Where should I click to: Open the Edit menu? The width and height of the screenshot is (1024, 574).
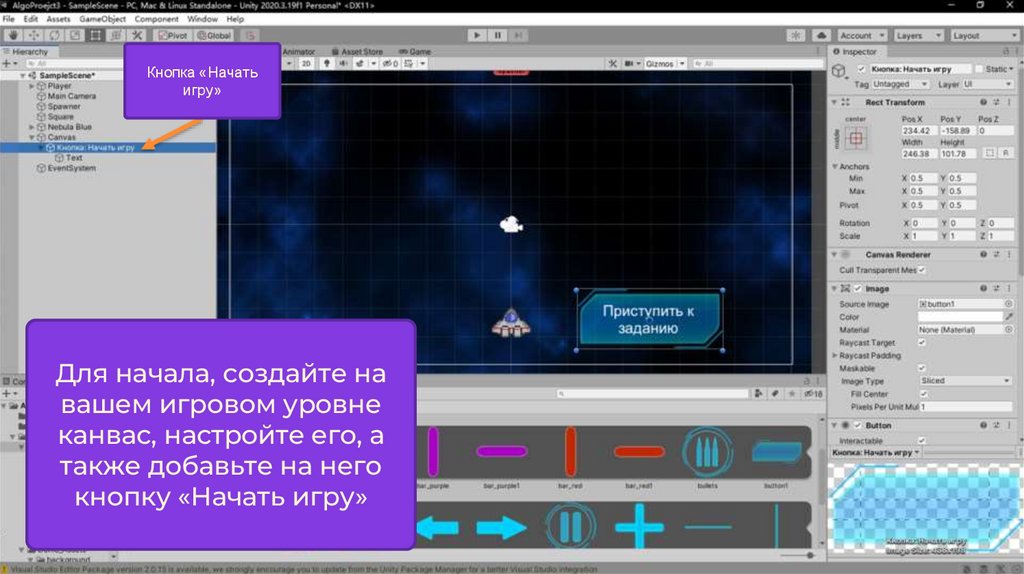[31, 19]
